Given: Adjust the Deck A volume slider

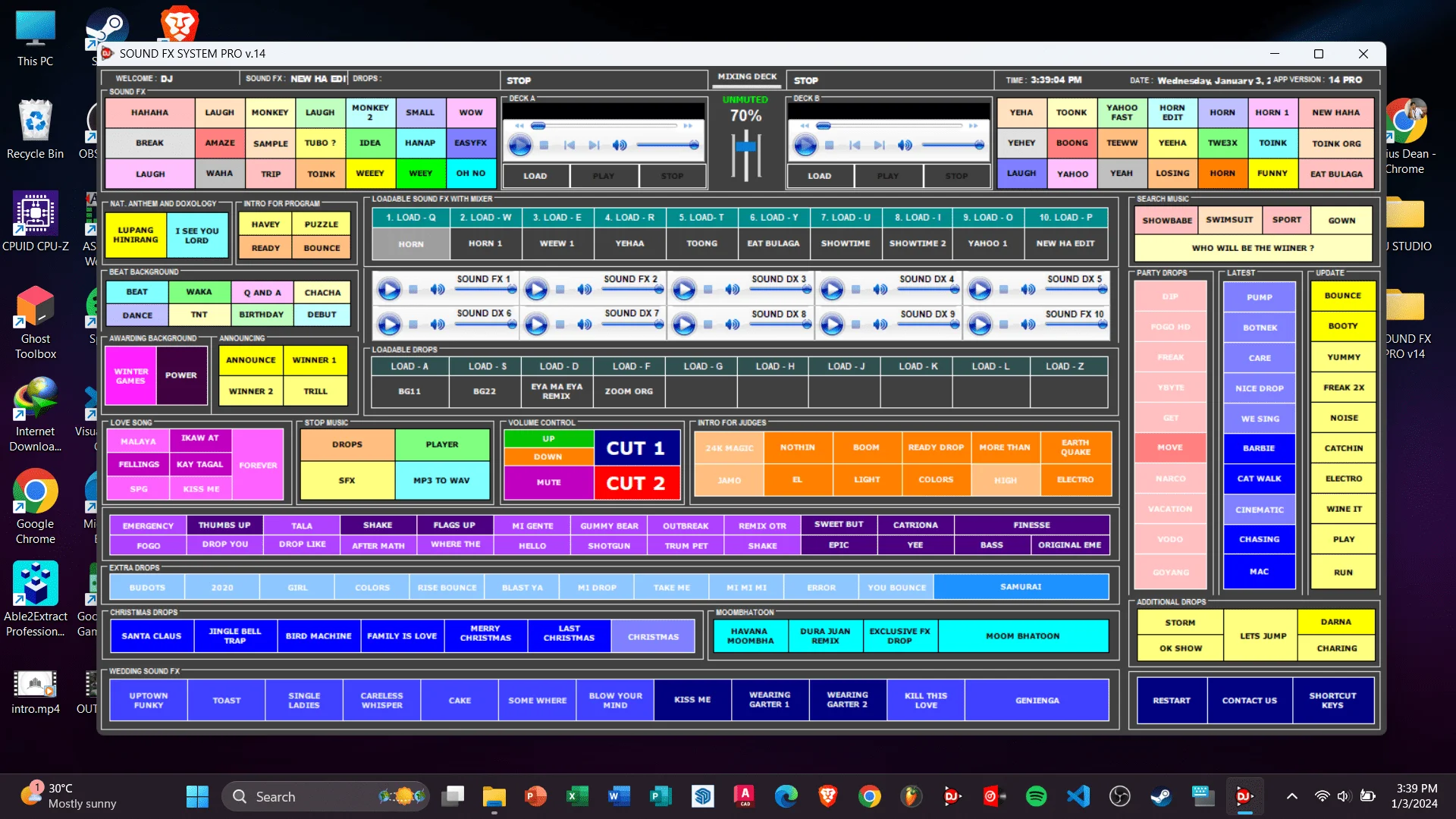Looking at the screenshot, I should [667, 145].
